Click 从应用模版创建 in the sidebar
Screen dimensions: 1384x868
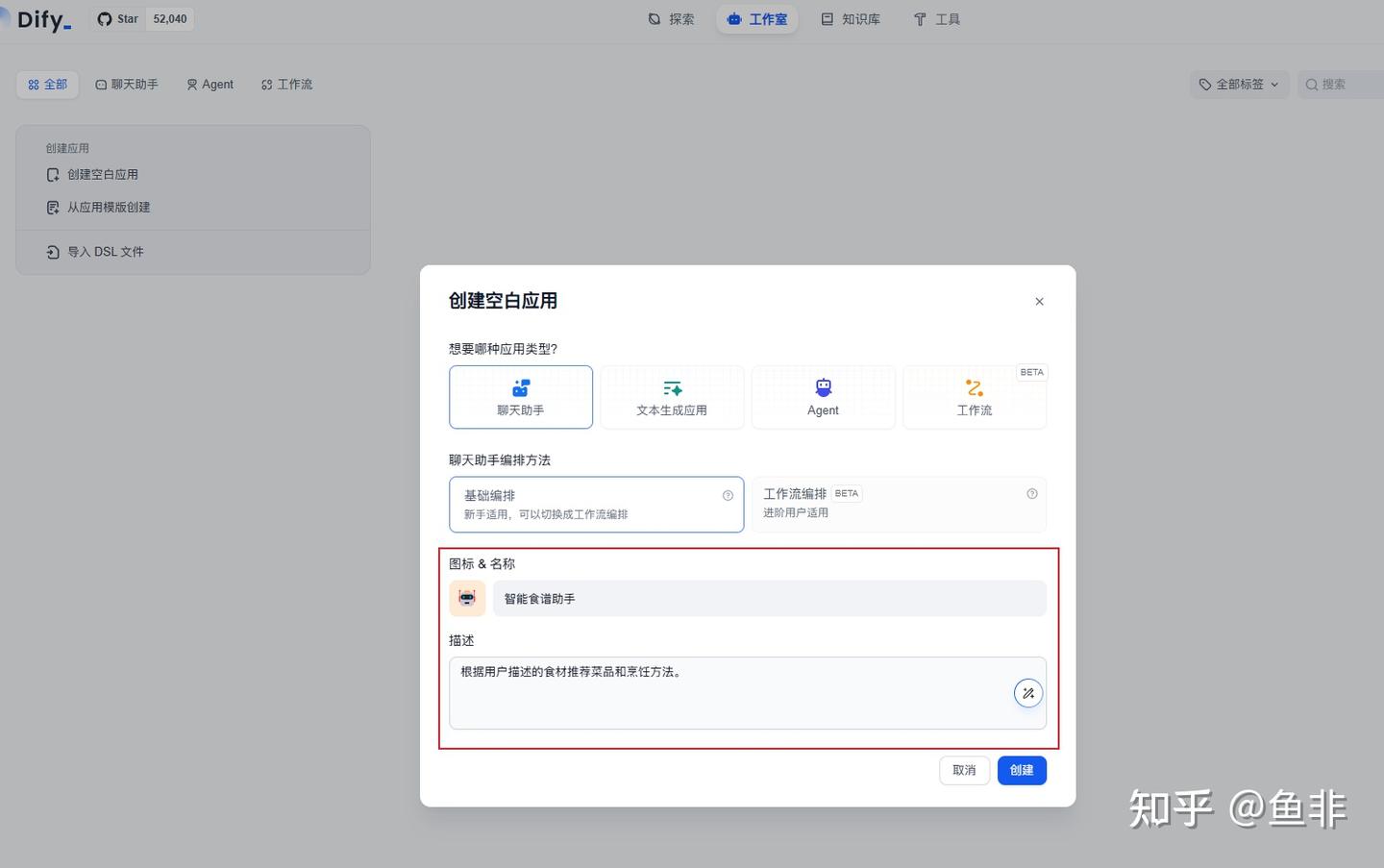pos(109,207)
